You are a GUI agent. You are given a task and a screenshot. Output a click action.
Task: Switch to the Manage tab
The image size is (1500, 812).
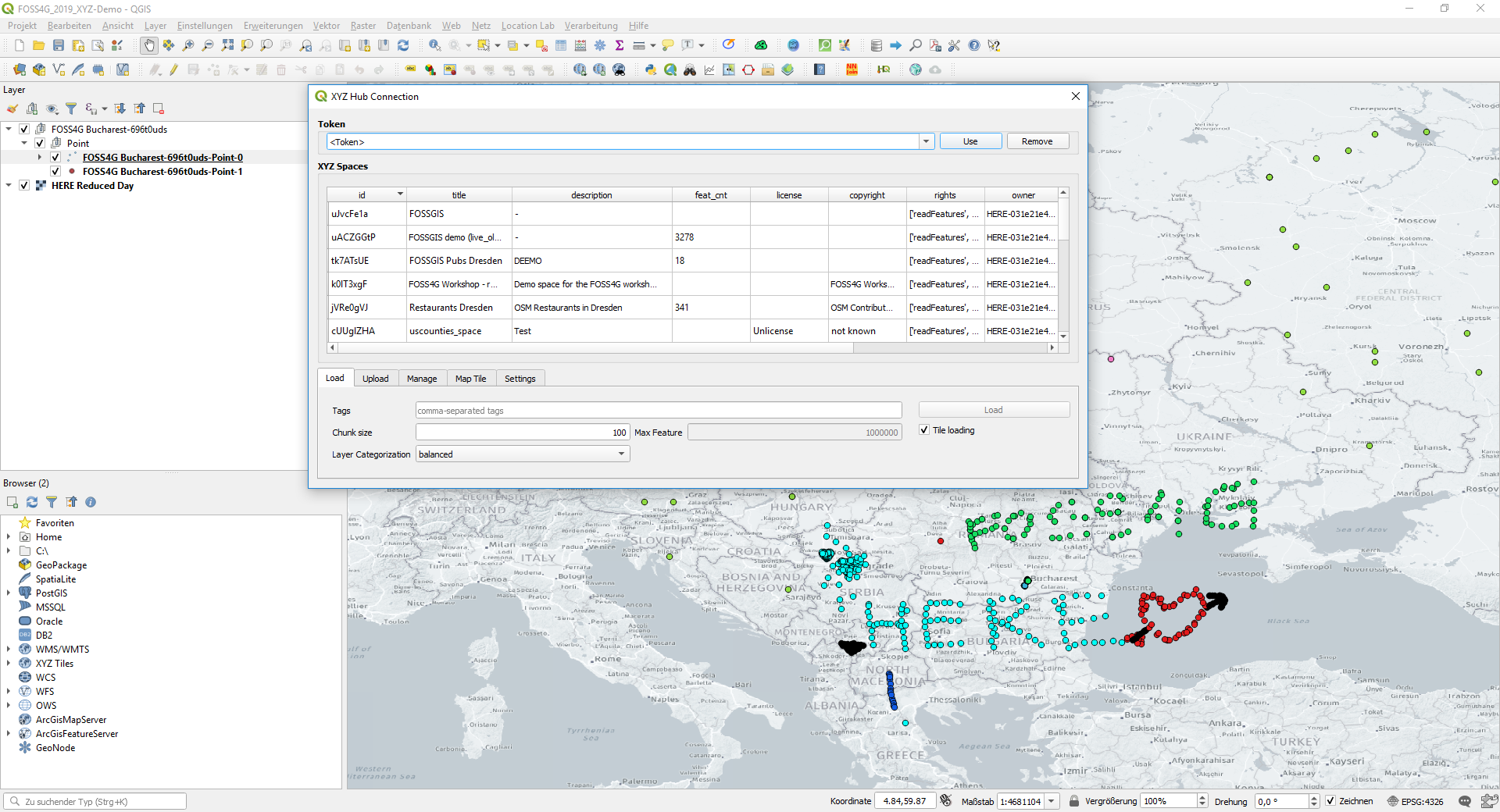(422, 379)
